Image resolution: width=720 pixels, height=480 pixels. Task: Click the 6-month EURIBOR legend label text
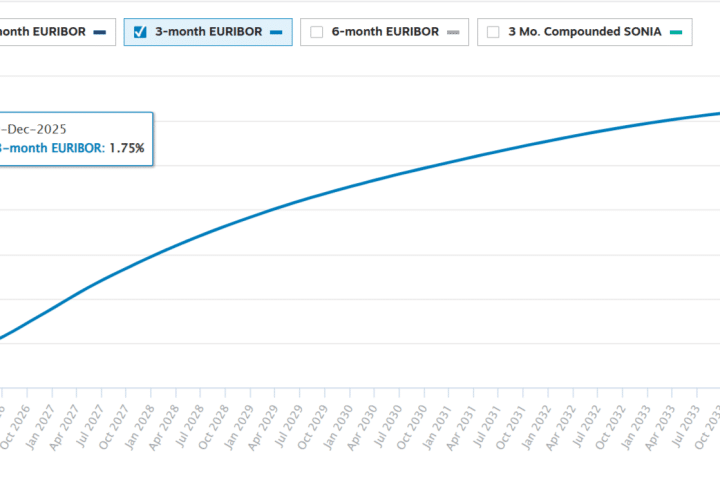tap(385, 32)
